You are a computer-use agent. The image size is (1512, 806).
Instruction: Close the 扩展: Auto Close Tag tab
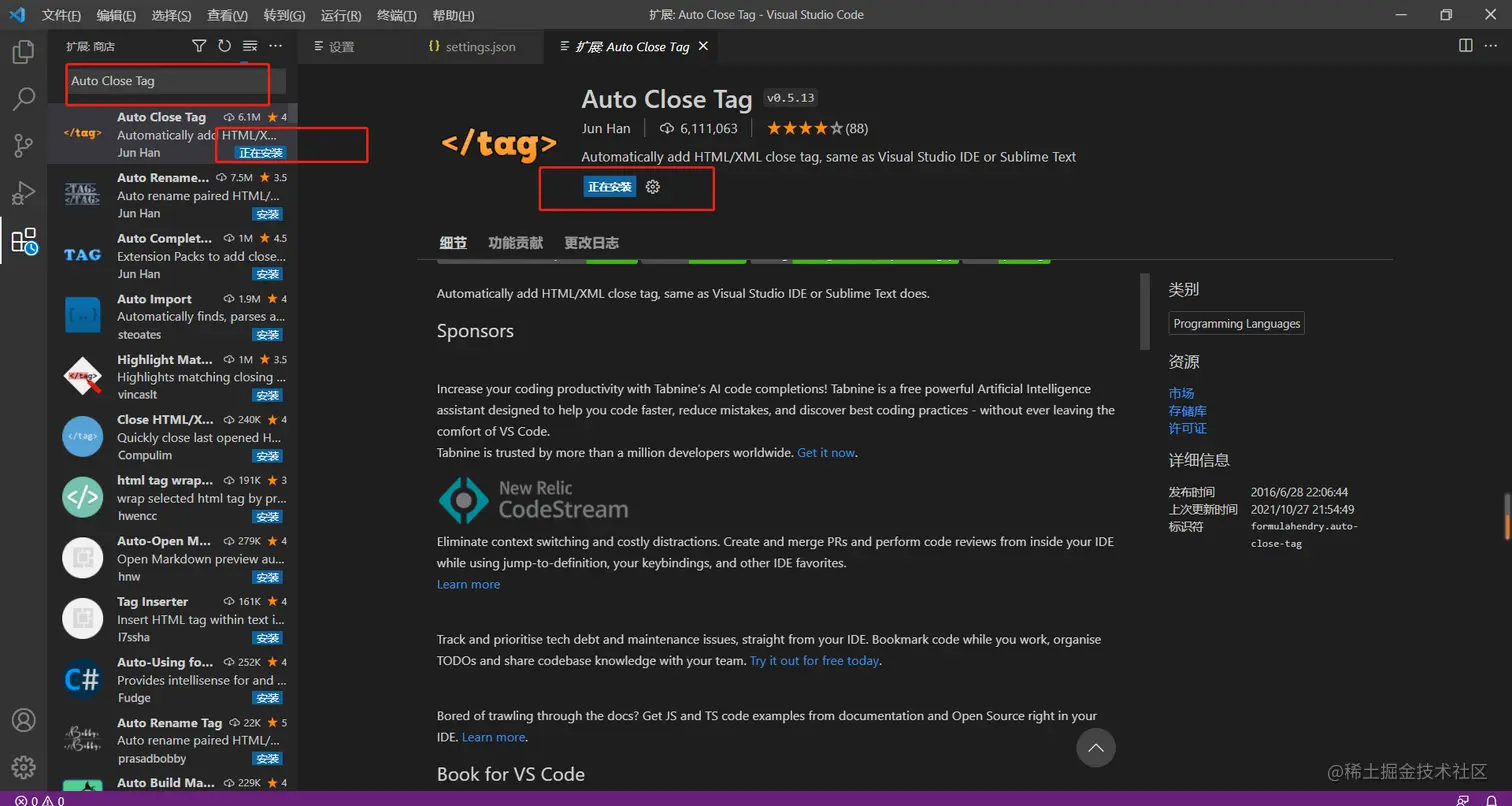703,46
